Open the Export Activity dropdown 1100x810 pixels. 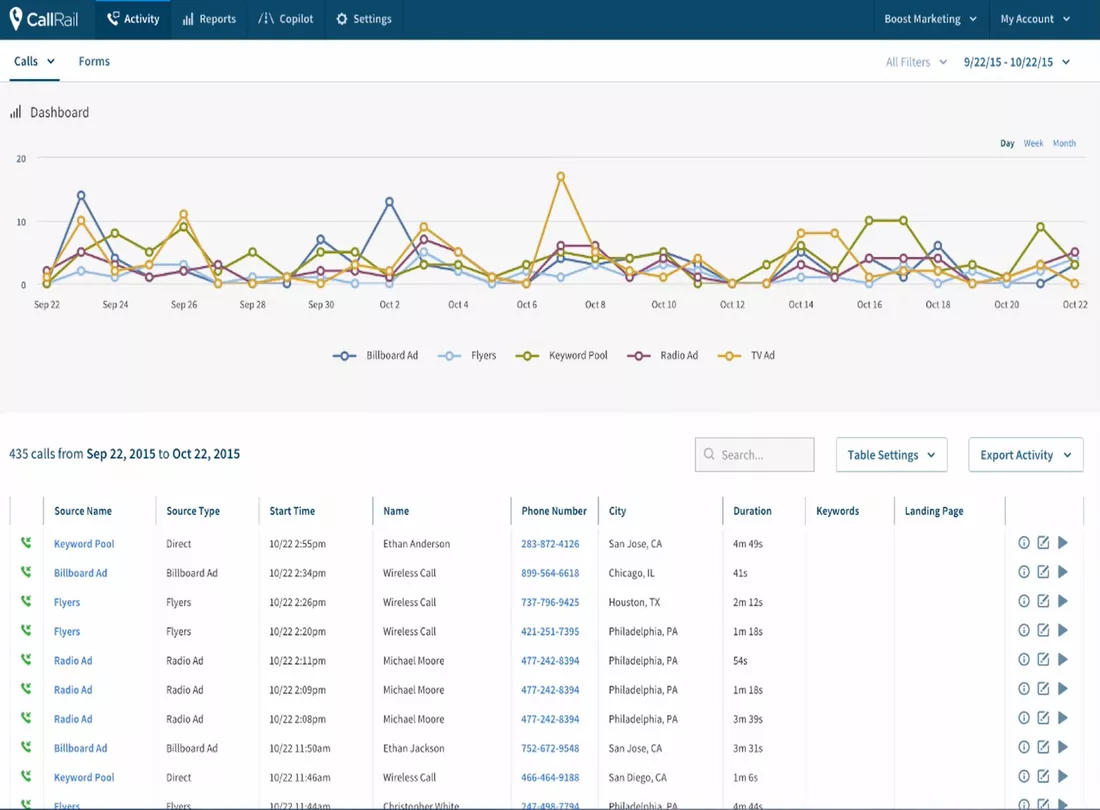(1025, 455)
